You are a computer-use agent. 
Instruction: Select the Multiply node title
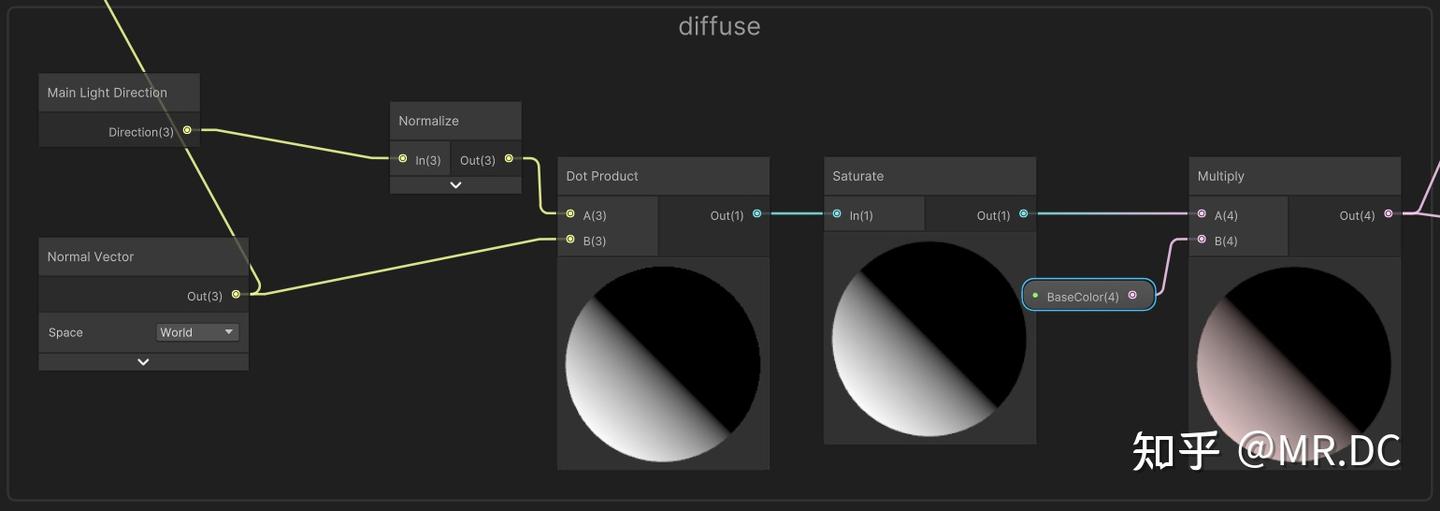click(1221, 175)
